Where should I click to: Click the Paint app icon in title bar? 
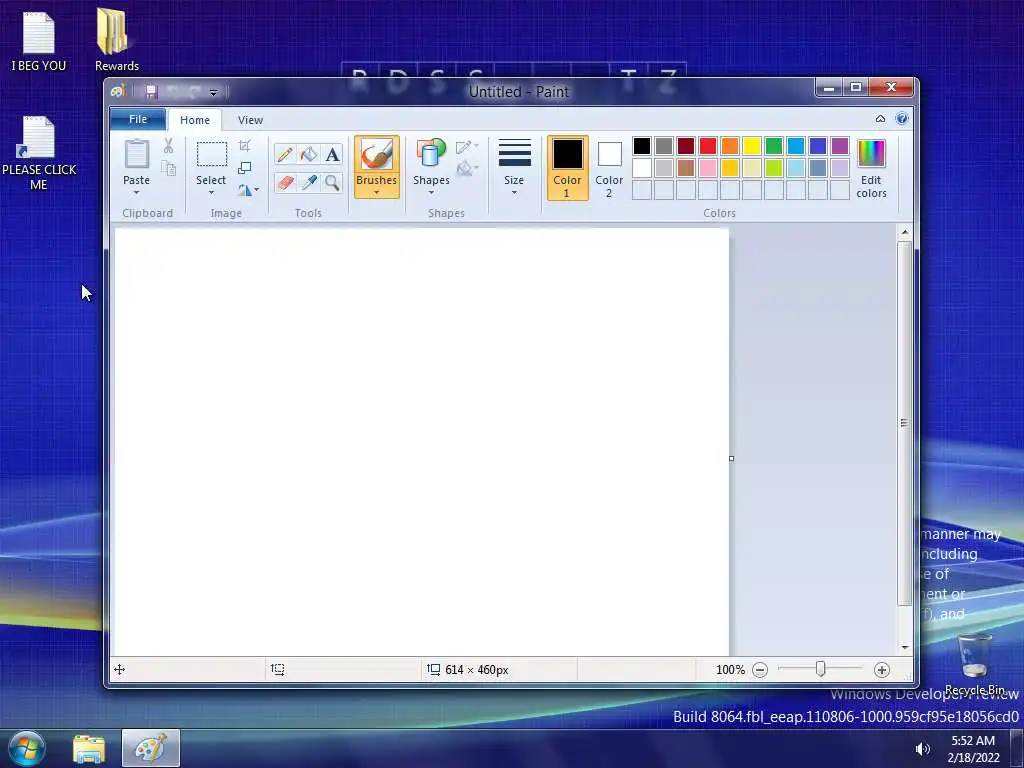tap(118, 91)
